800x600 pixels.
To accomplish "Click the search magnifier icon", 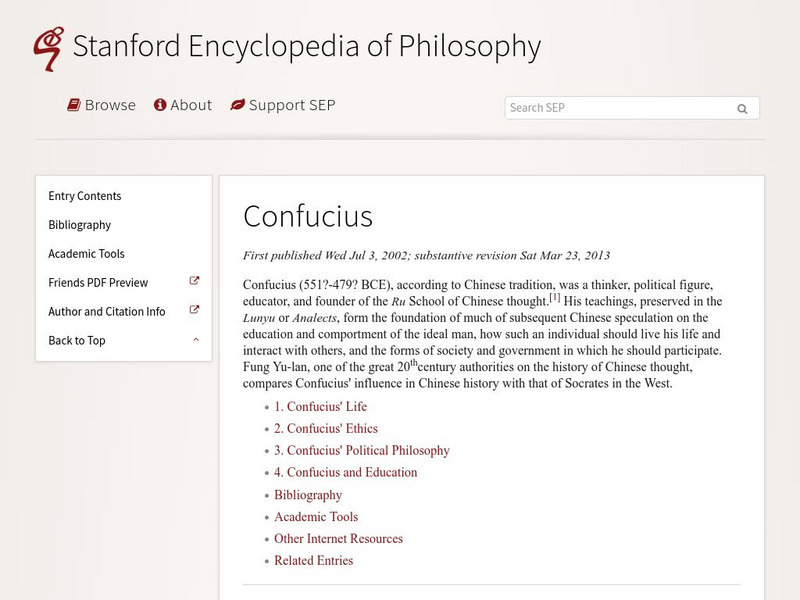I will coord(742,109).
